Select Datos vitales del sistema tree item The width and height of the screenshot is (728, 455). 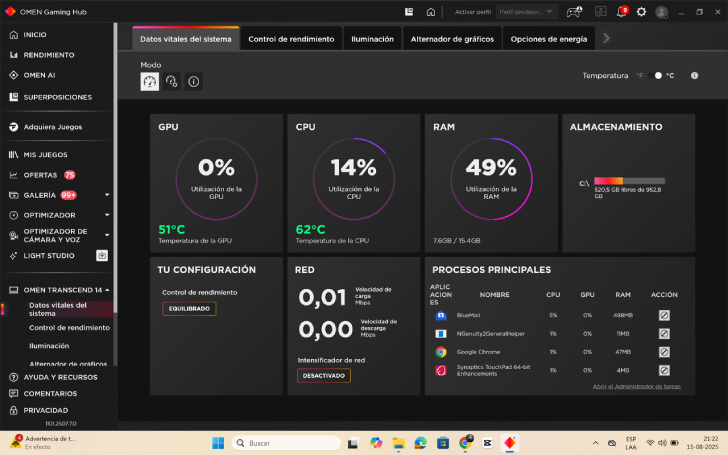coord(58,309)
